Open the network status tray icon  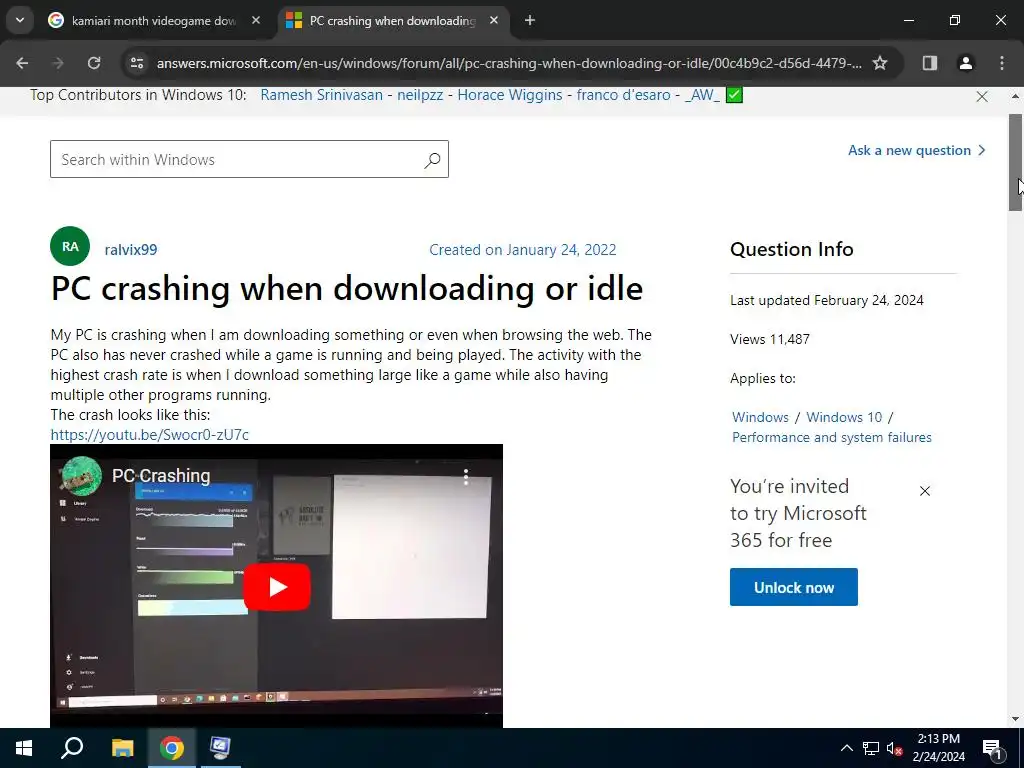(x=871, y=748)
